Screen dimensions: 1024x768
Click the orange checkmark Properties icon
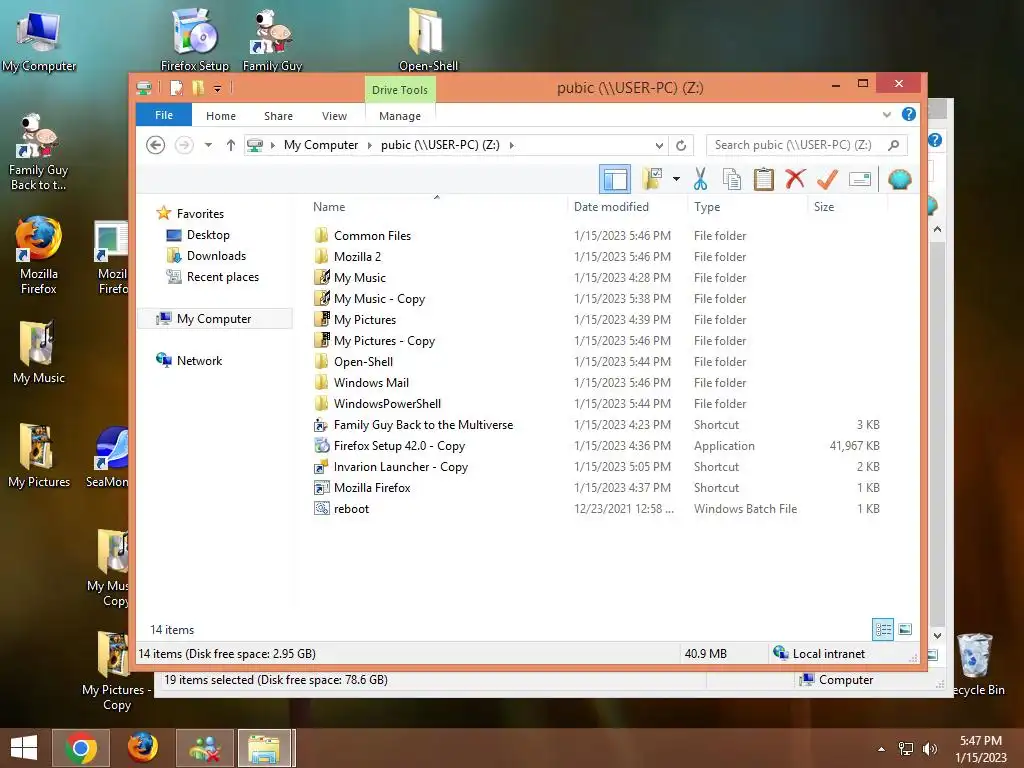pyautogui.click(x=827, y=178)
